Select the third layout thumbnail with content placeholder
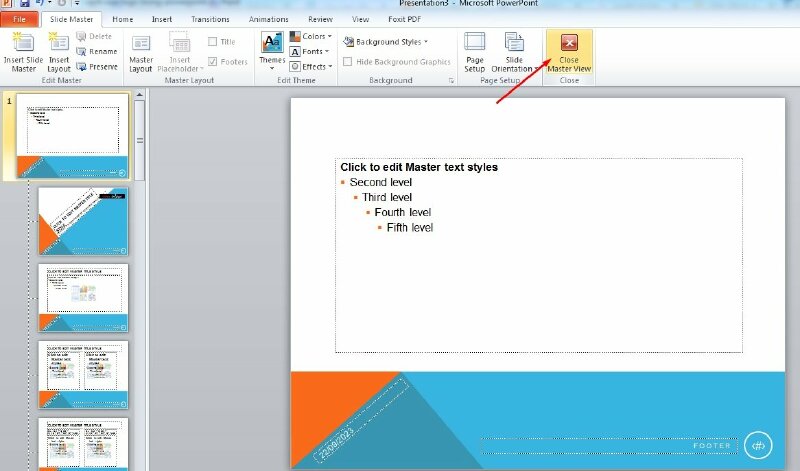The height and width of the screenshot is (471, 800). pos(83,298)
